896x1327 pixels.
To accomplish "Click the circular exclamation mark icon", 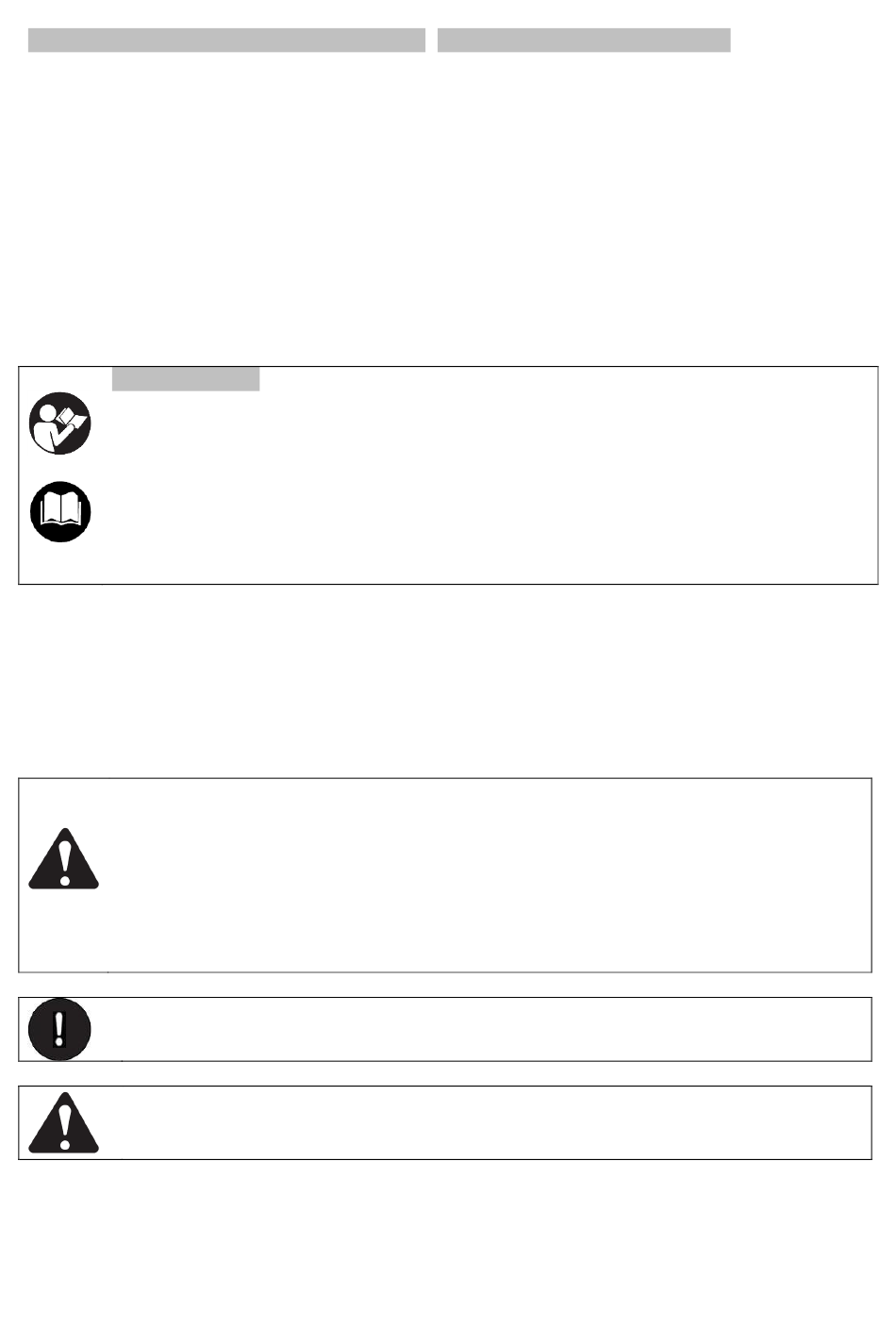I will pos(59,1029).
